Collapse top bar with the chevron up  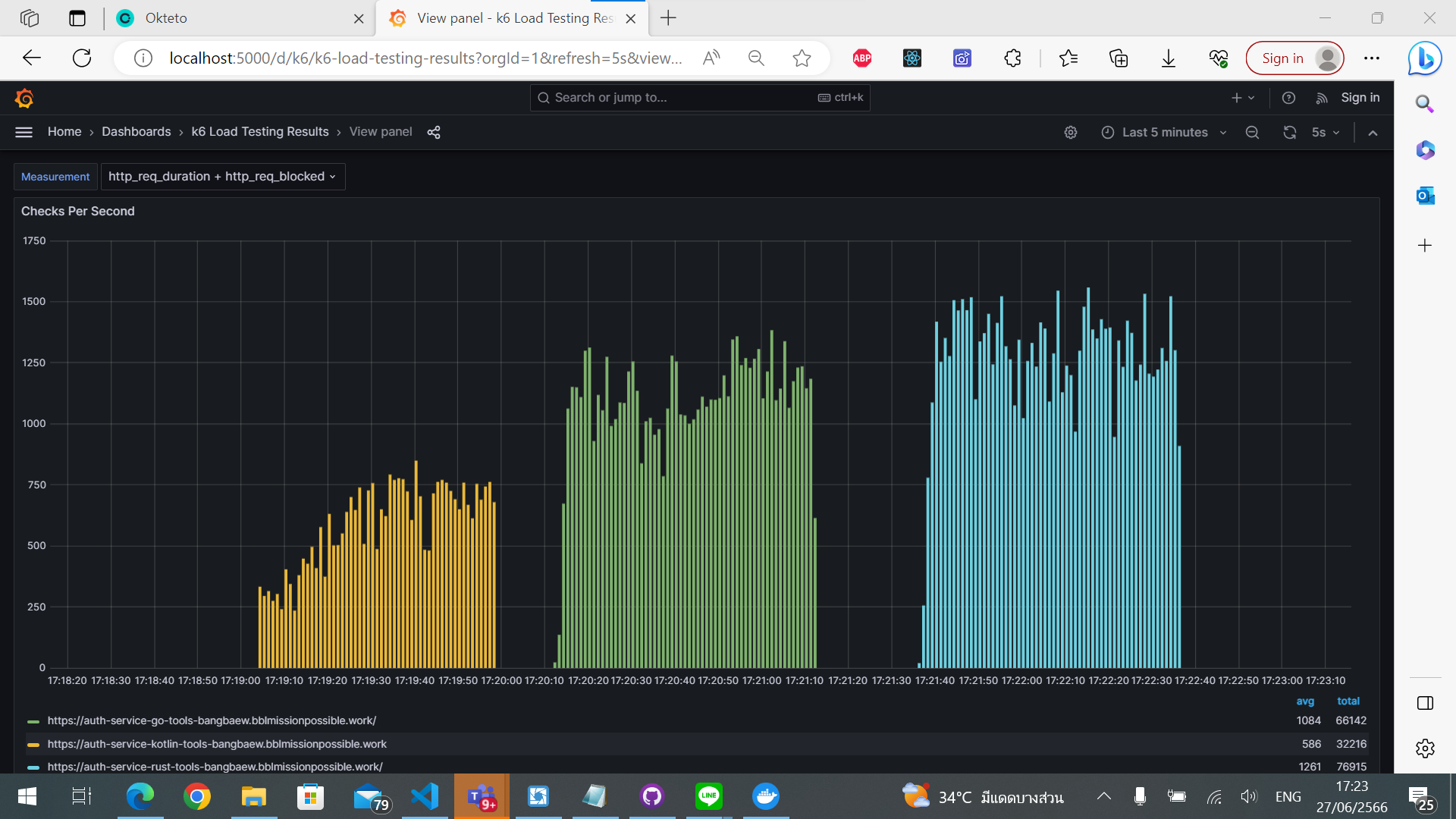click(x=1373, y=132)
